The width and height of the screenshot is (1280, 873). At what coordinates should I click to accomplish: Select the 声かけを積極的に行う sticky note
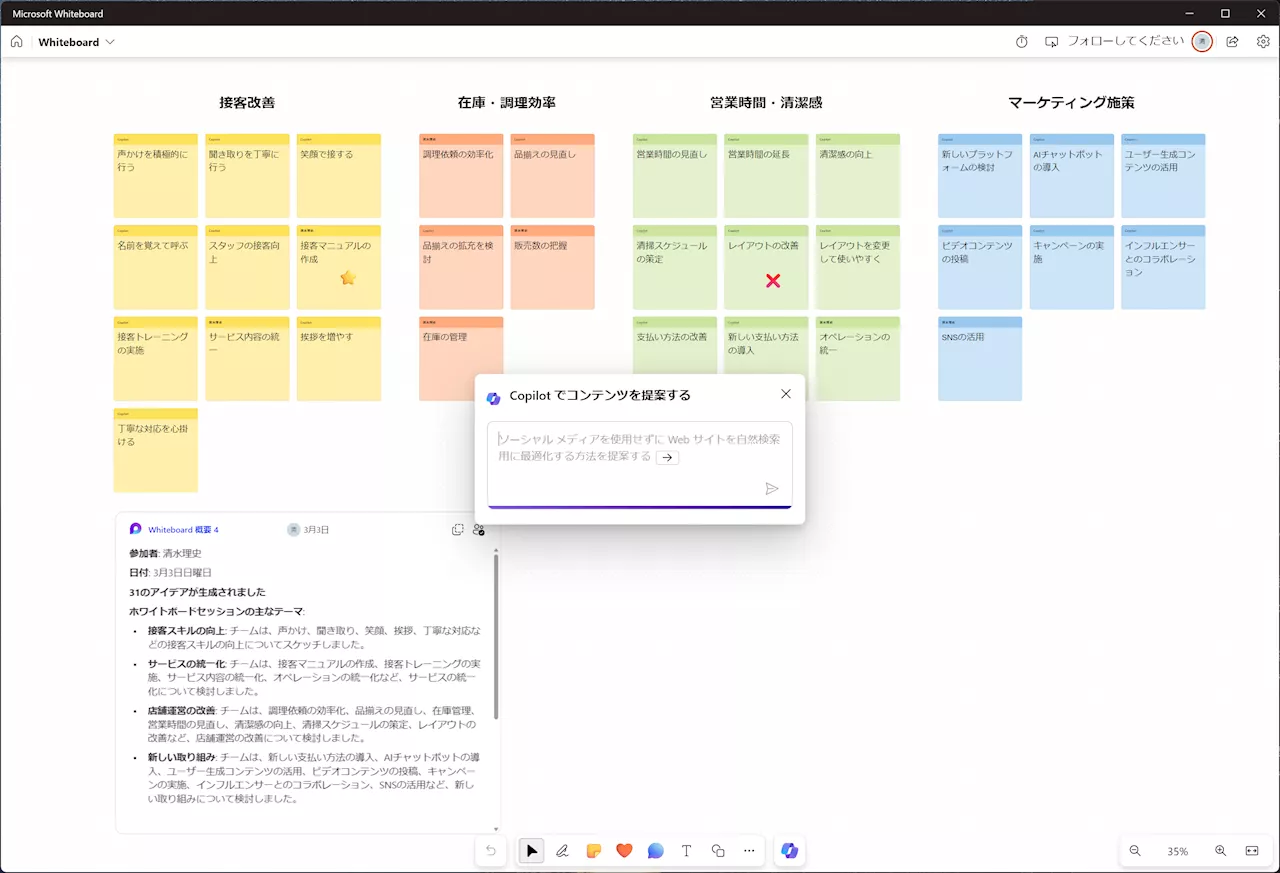[x=155, y=176]
